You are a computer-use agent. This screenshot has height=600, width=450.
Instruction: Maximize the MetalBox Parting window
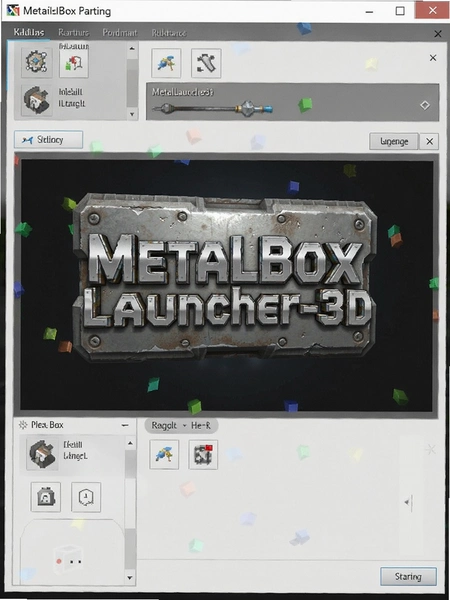400,11
